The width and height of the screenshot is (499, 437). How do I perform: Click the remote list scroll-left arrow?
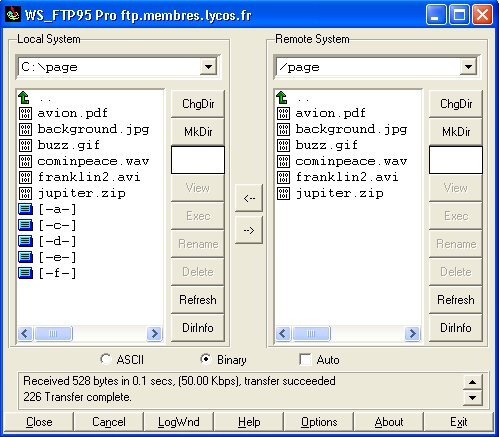coord(283,333)
